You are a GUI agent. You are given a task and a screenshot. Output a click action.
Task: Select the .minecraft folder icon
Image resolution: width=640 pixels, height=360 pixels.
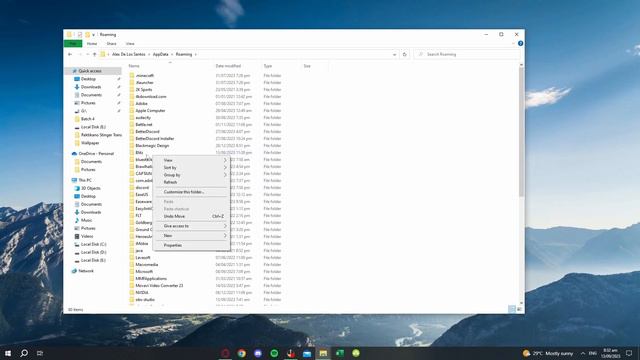(132, 76)
